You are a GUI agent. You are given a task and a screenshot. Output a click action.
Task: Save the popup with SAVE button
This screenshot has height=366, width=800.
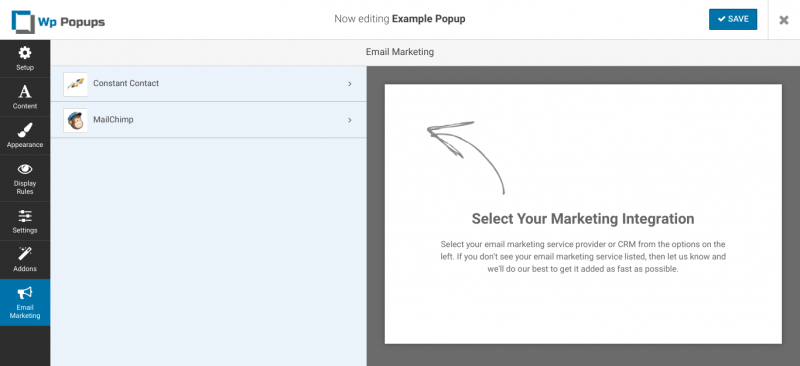click(733, 19)
